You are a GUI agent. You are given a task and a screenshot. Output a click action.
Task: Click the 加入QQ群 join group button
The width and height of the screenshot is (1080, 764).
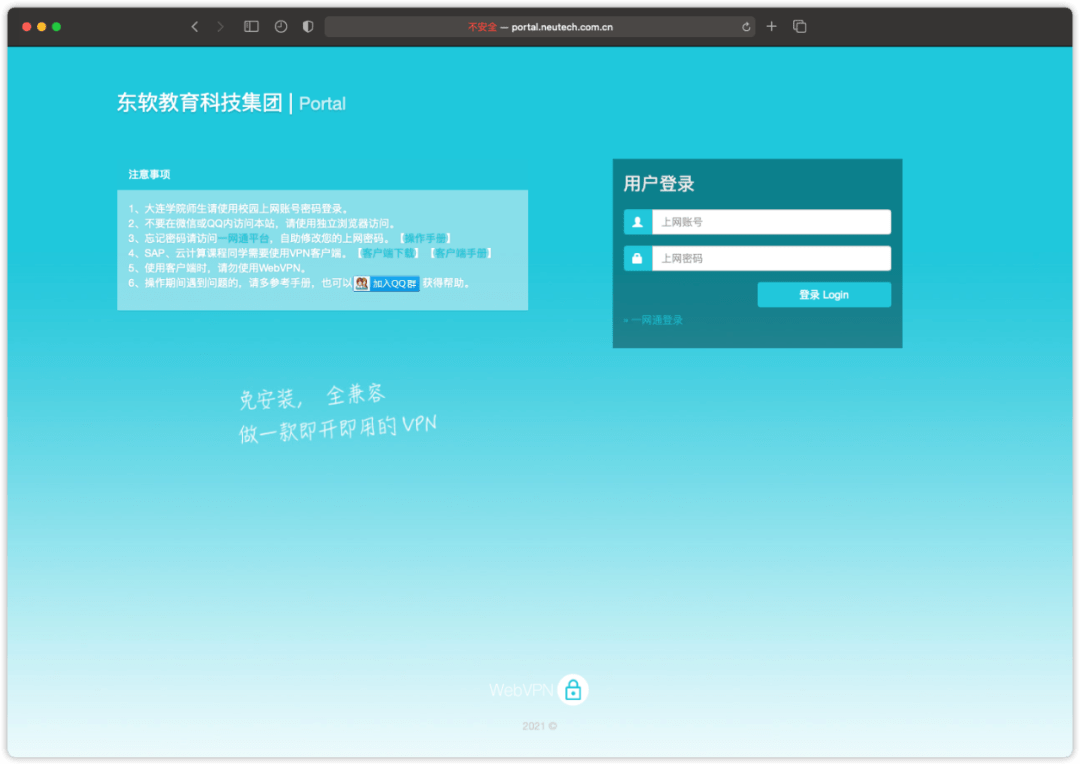pyautogui.click(x=395, y=283)
